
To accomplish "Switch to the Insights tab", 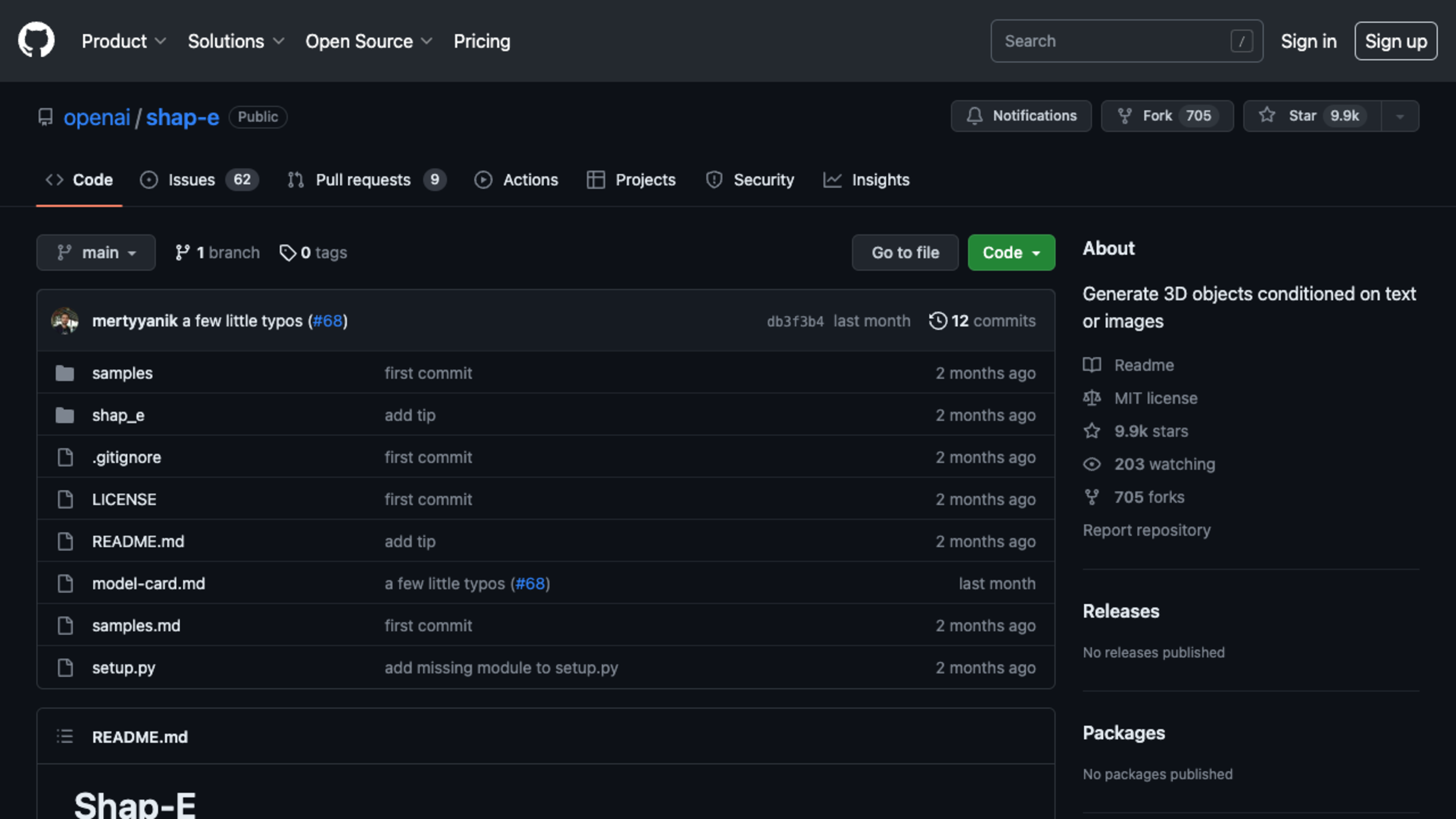I will [x=866, y=180].
